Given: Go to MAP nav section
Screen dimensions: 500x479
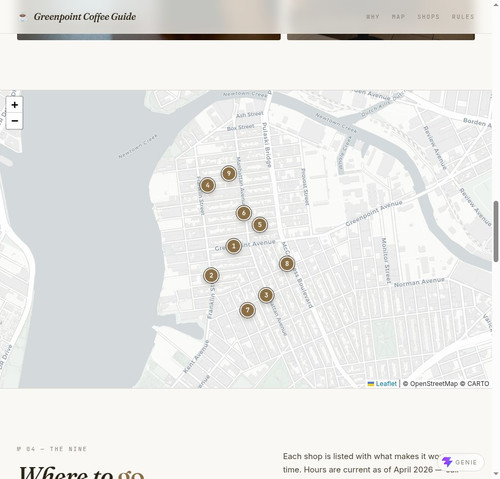Looking at the screenshot, I should pos(398,17).
